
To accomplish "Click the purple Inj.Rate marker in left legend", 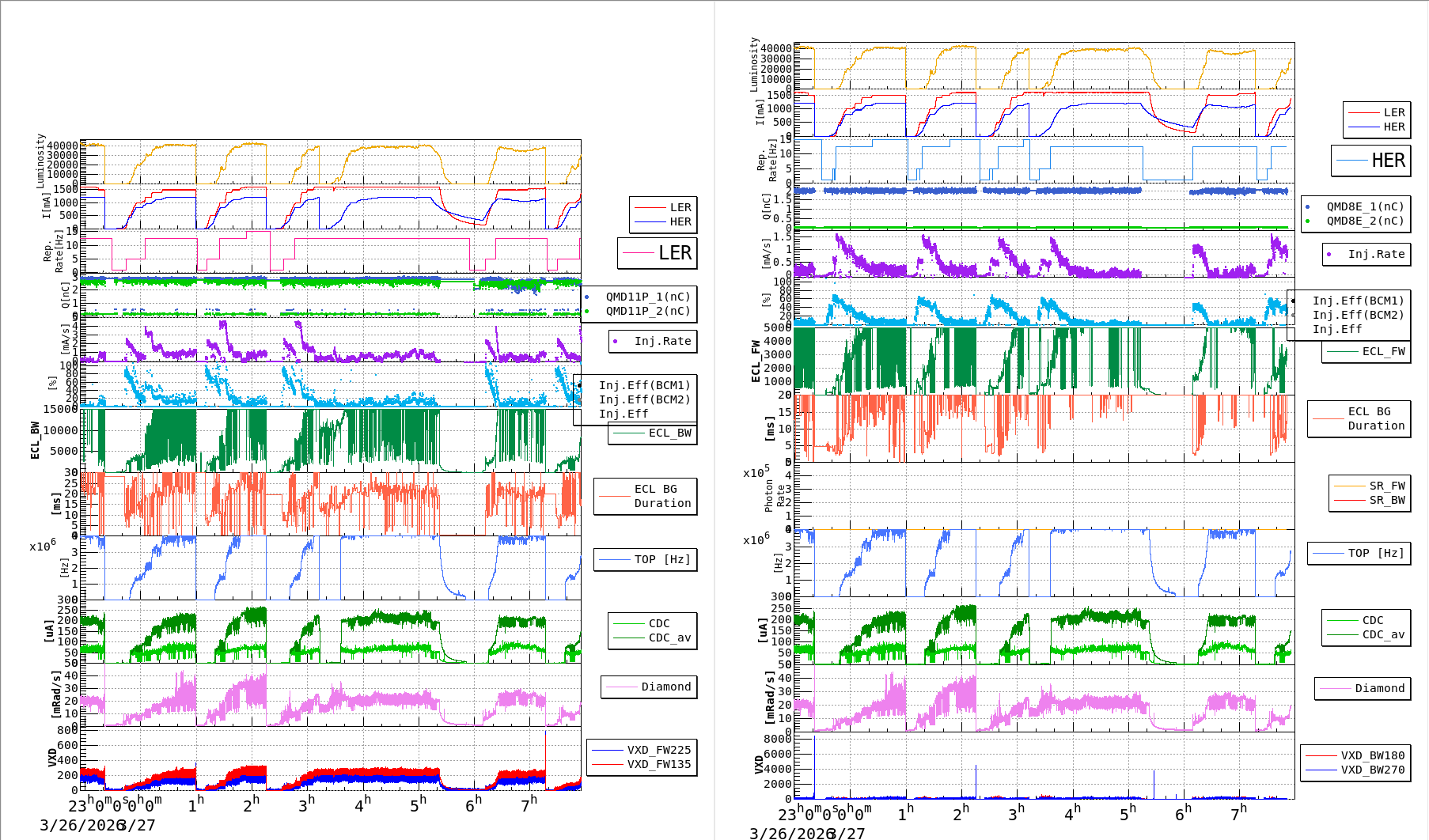I will pos(616,341).
